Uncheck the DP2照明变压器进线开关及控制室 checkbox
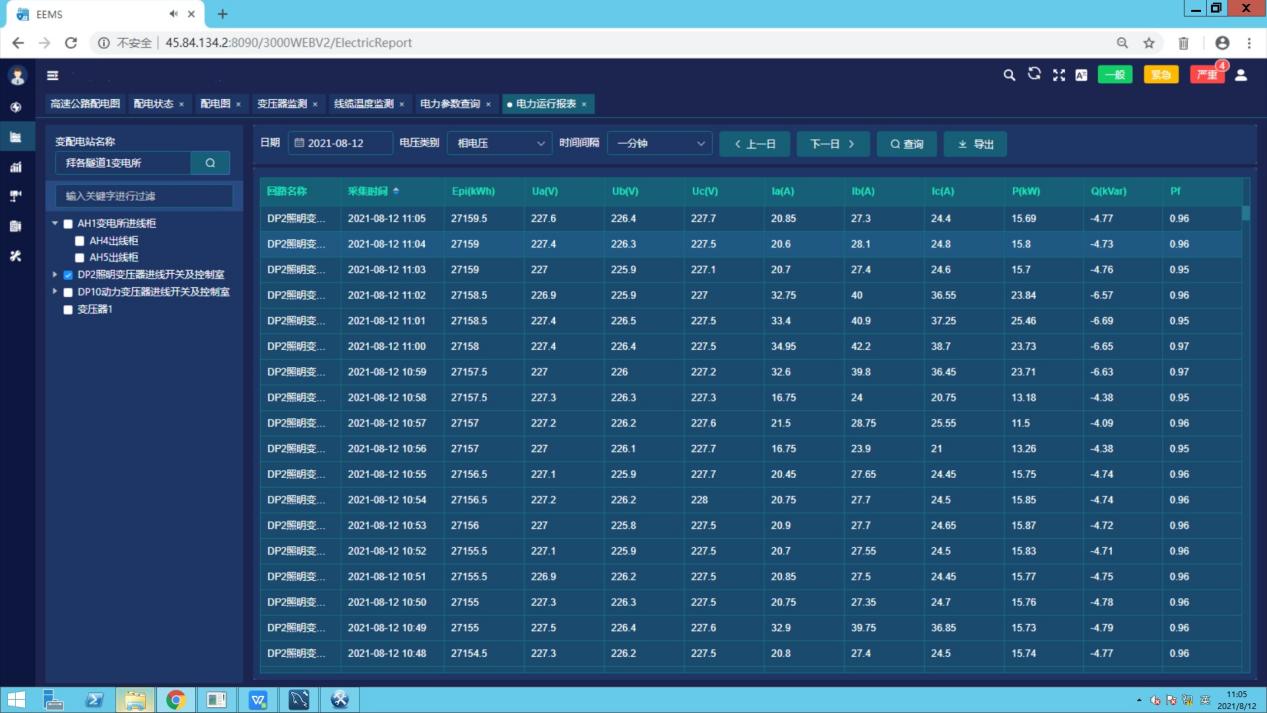1267x713 pixels. 68,275
